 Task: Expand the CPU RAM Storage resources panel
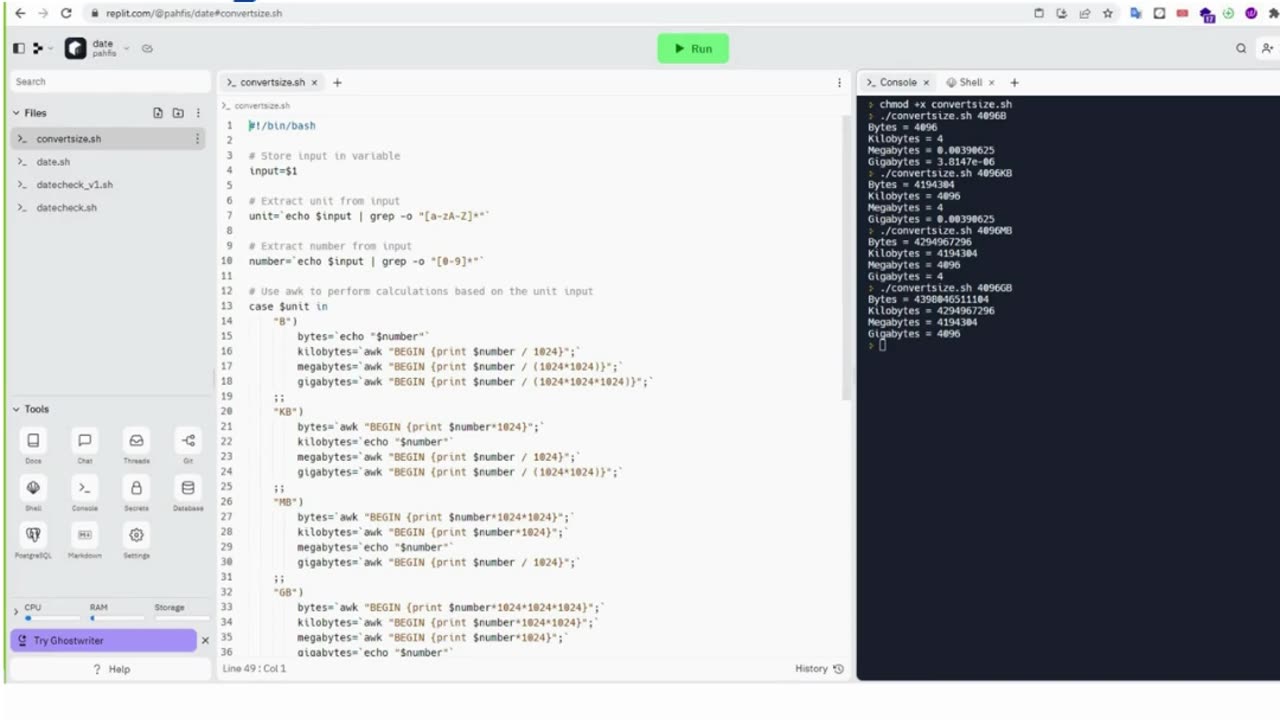(16, 610)
